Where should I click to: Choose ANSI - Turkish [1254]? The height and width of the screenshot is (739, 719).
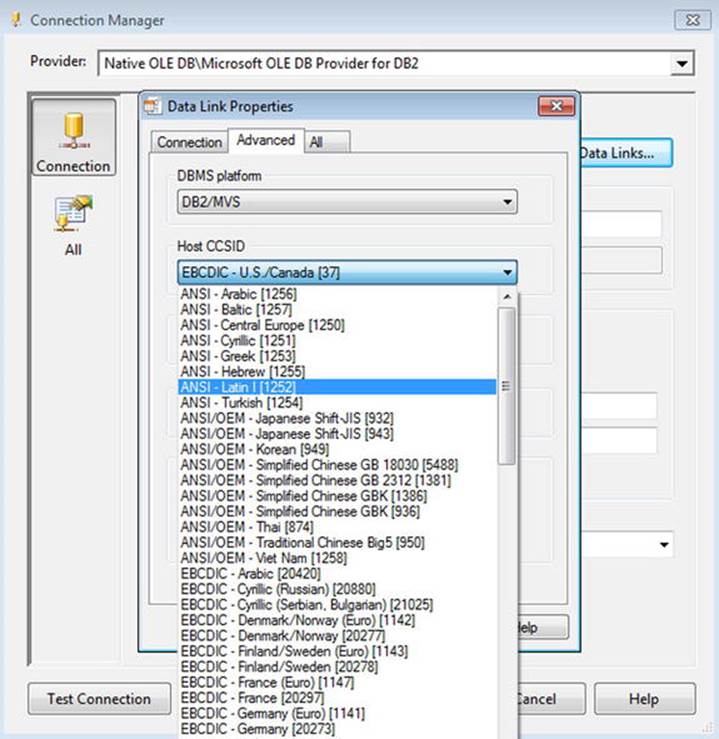pyautogui.click(x=337, y=402)
